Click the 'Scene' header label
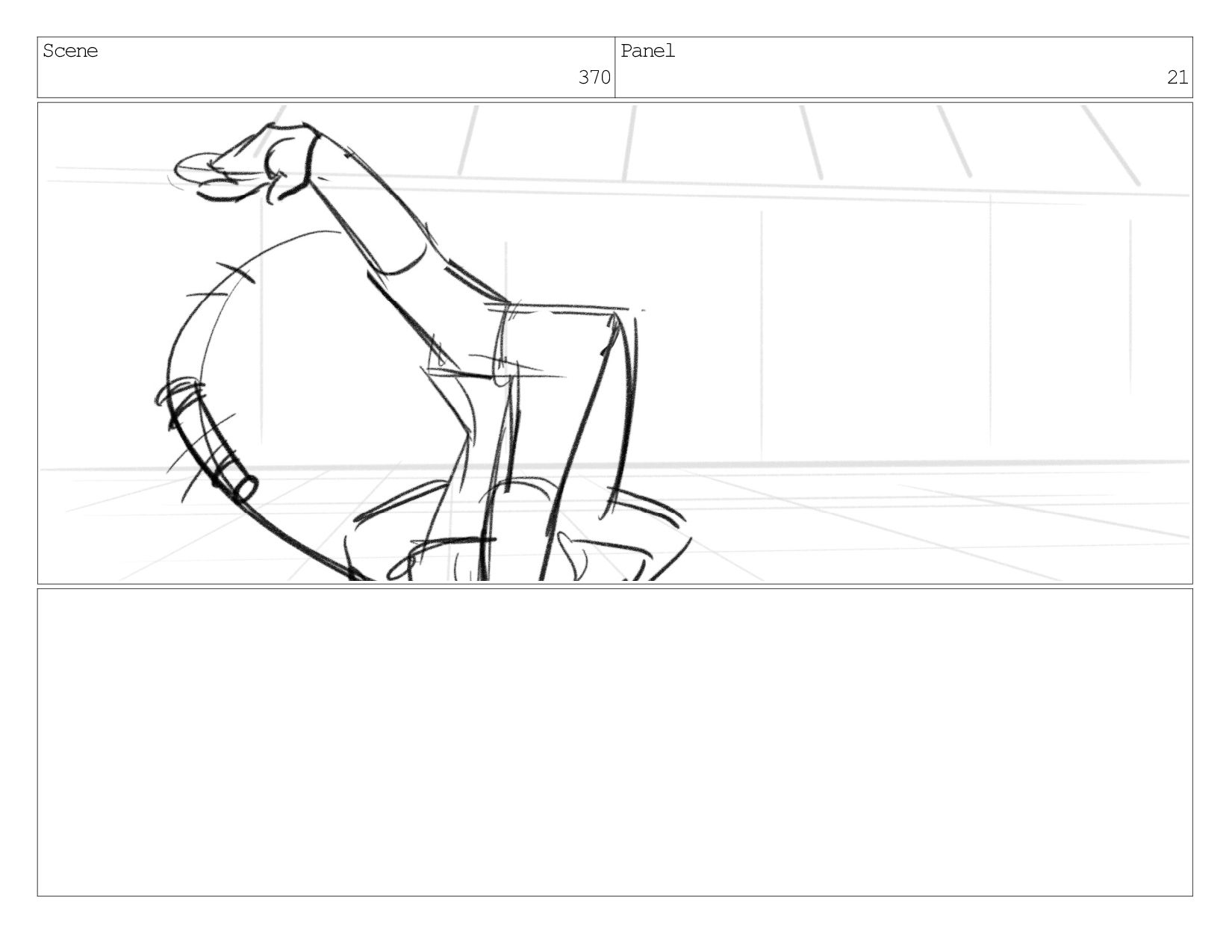Viewport: 1232px width, 952px height. pos(70,51)
